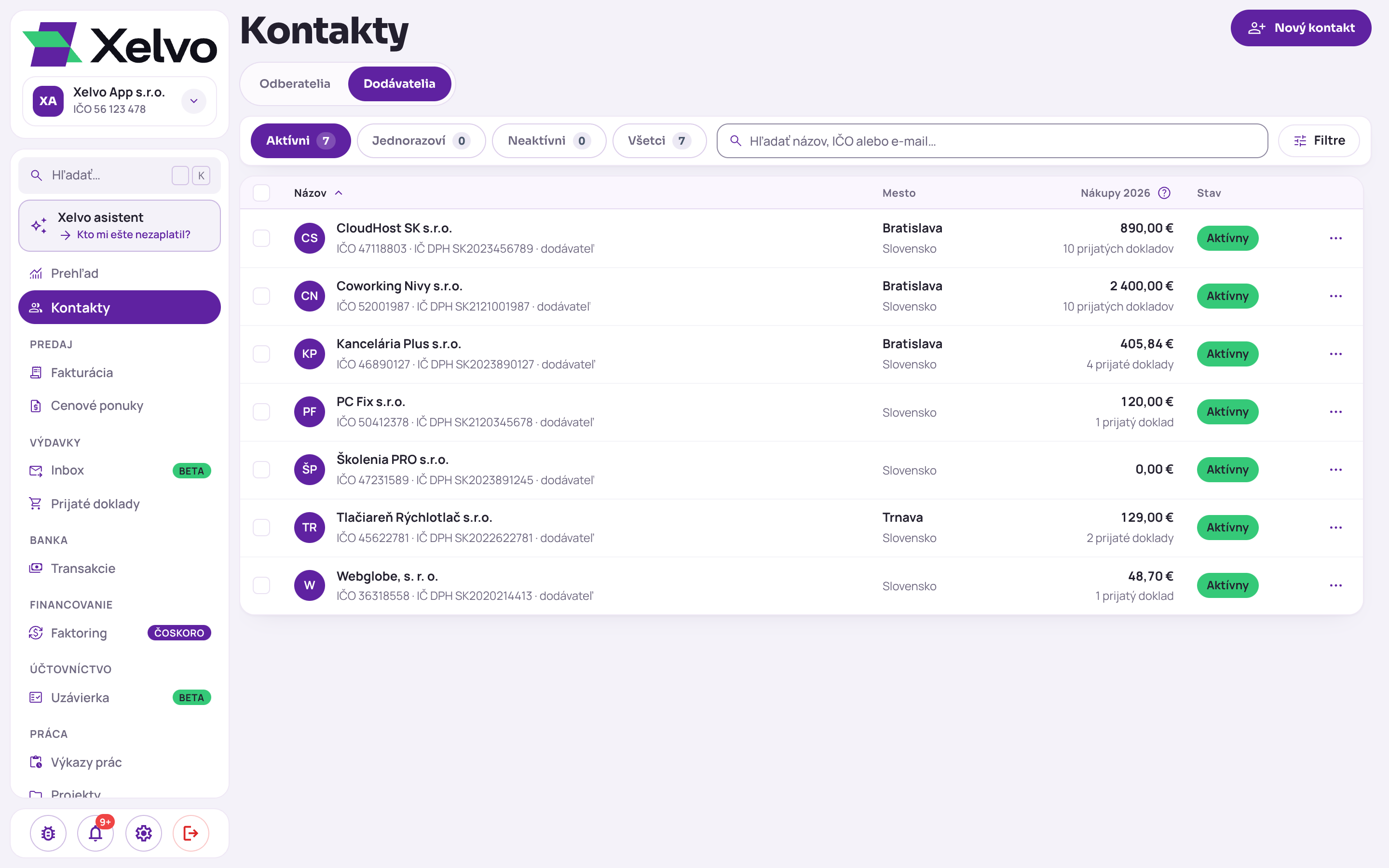
Task: Sort by Názov column header
Action: coord(318,193)
